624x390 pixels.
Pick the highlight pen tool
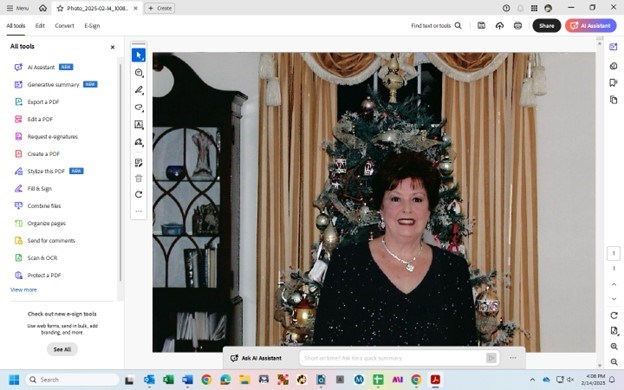[x=138, y=90]
